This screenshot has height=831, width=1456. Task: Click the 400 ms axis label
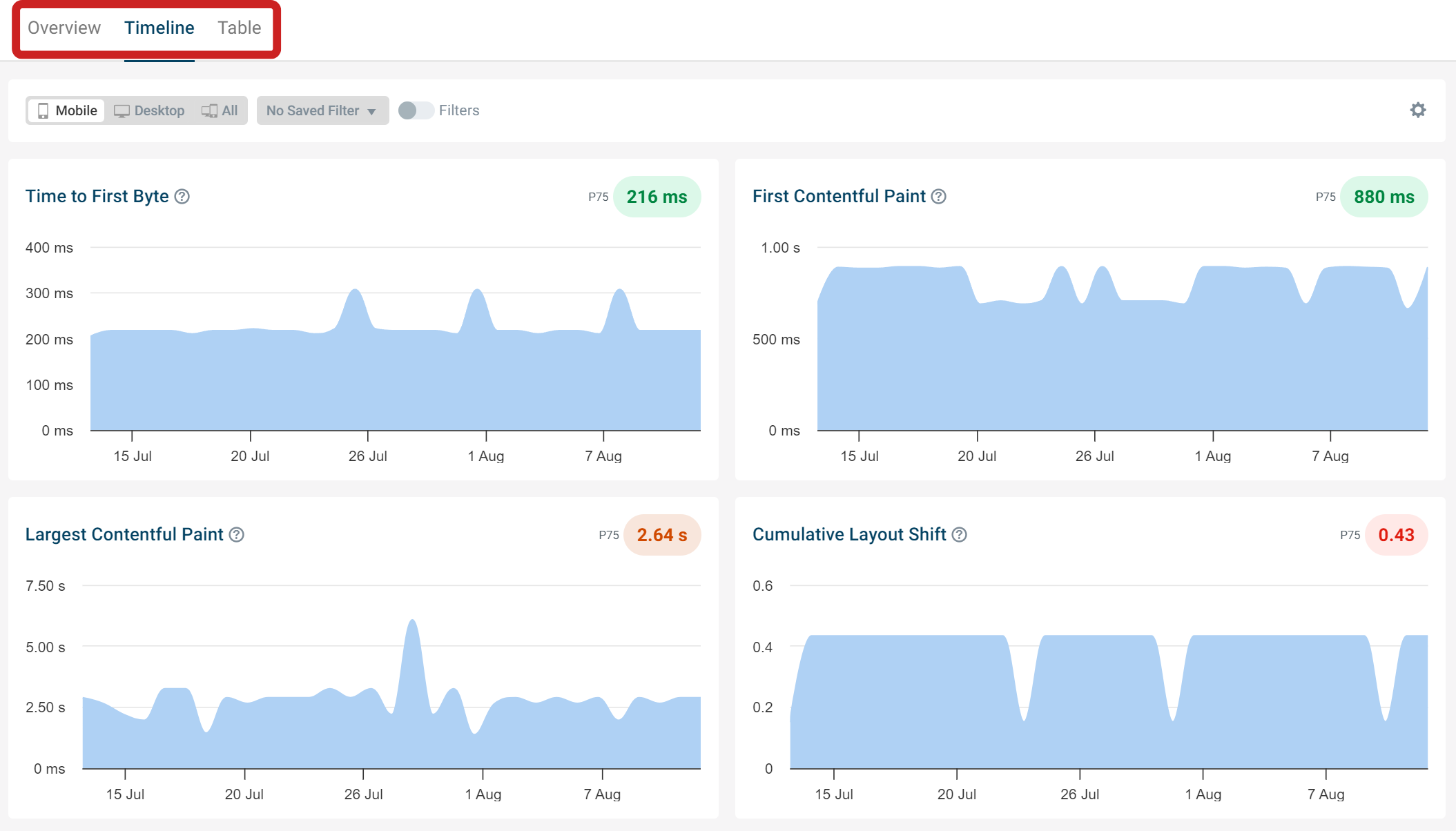tap(49, 248)
